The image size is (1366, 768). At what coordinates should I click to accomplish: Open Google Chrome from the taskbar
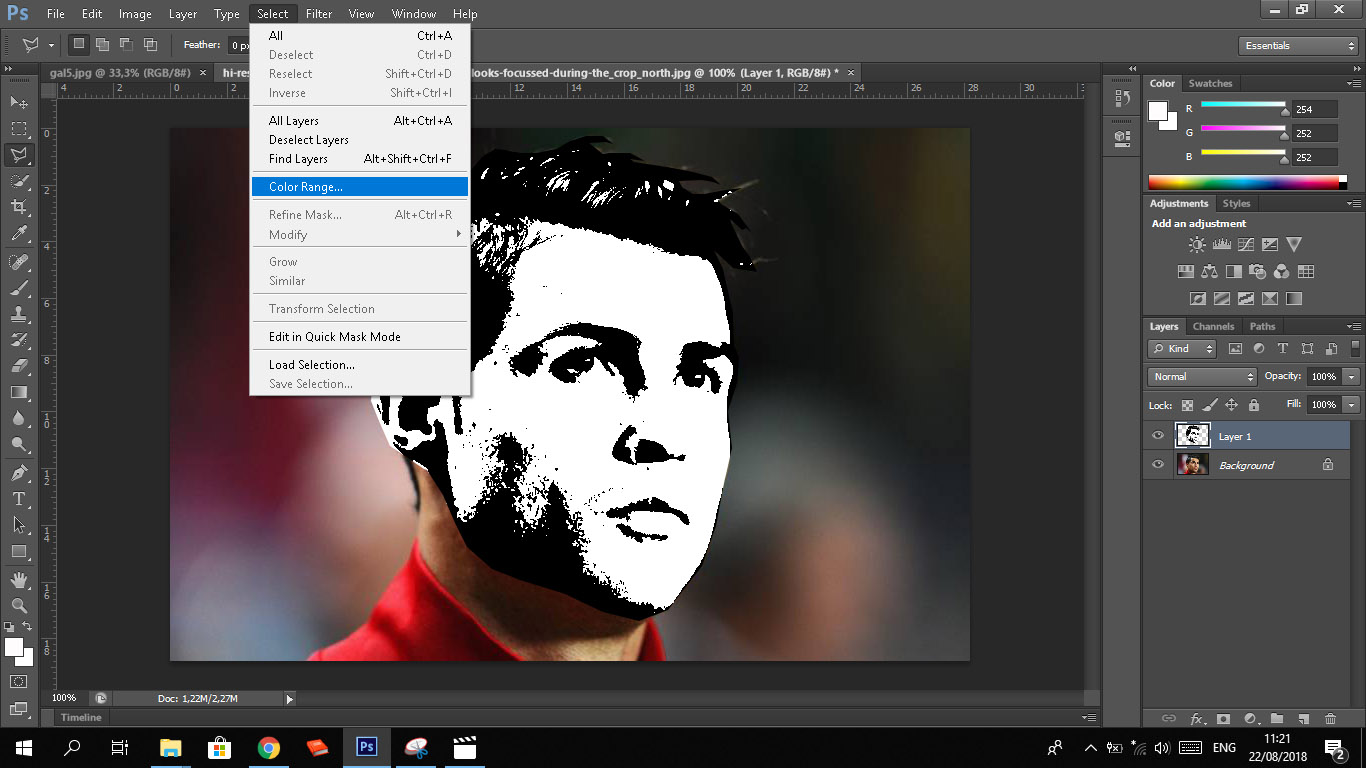268,748
